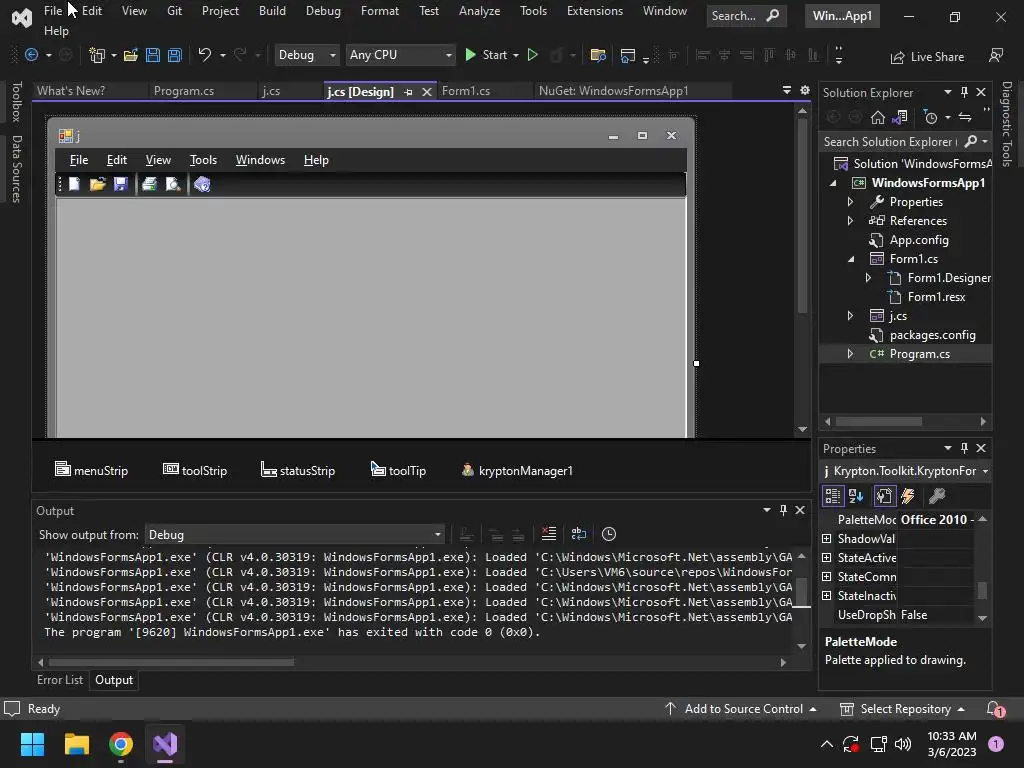
Task: Toggle the Properties view button in Properties panel
Action: pyautogui.click(x=884, y=496)
